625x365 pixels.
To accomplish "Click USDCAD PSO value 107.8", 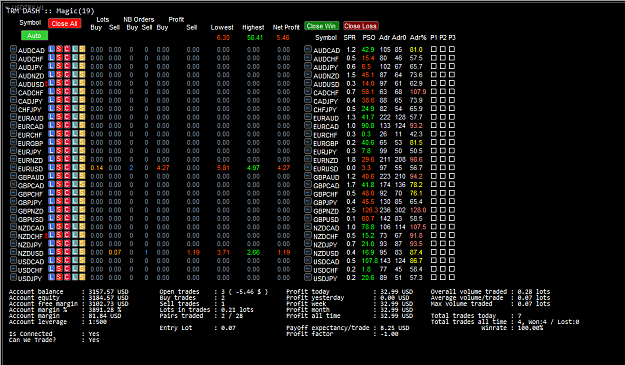I will click(369, 261).
